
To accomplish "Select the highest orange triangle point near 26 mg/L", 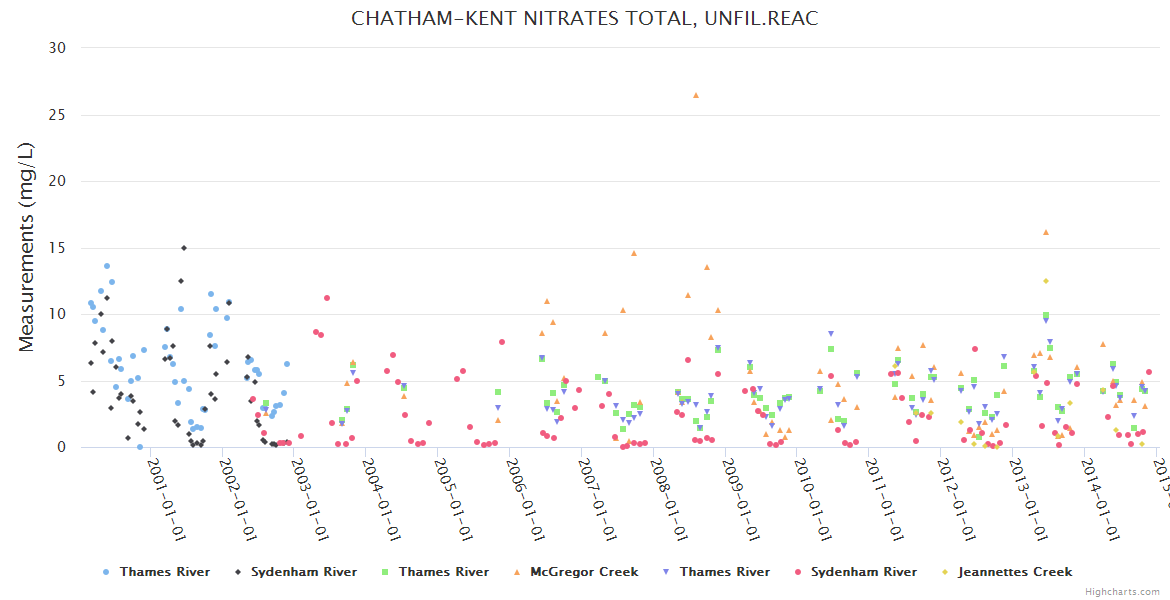I will point(696,95).
